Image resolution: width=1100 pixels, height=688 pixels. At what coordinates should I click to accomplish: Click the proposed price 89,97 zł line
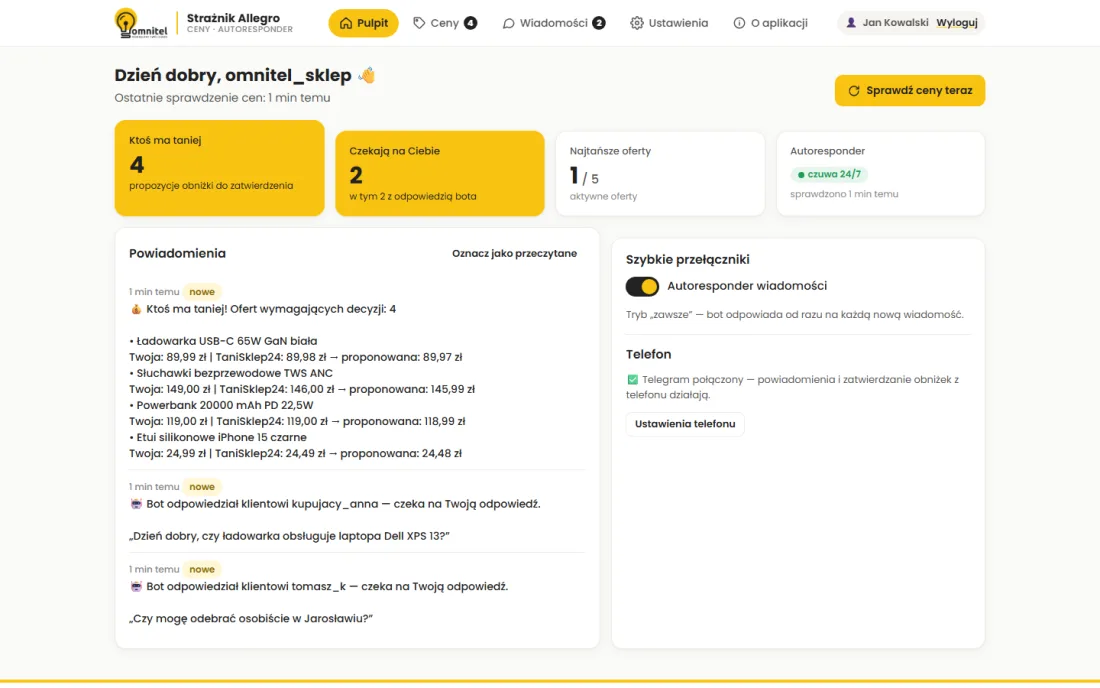click(x=295, y=357)
